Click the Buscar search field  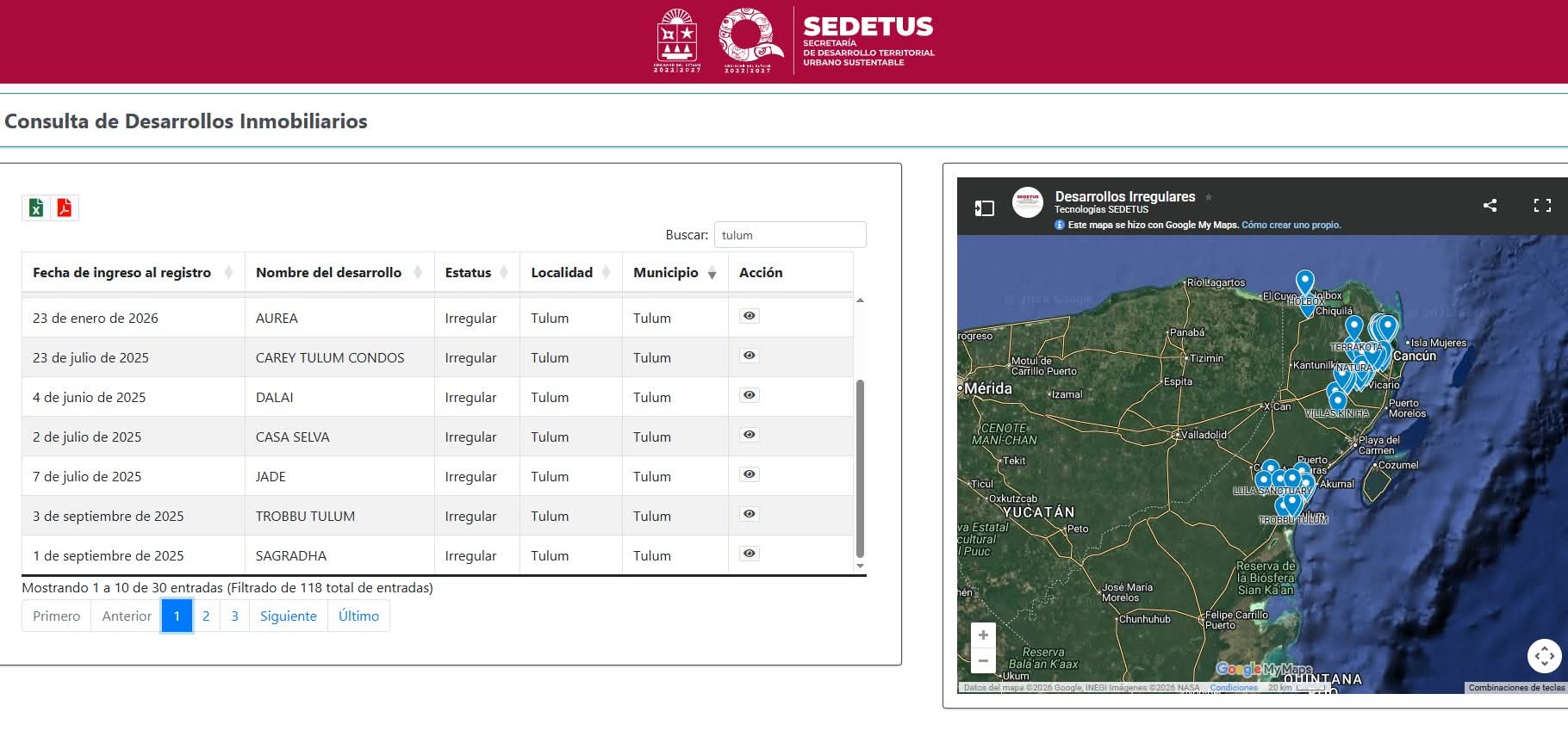tap(789, 235)
